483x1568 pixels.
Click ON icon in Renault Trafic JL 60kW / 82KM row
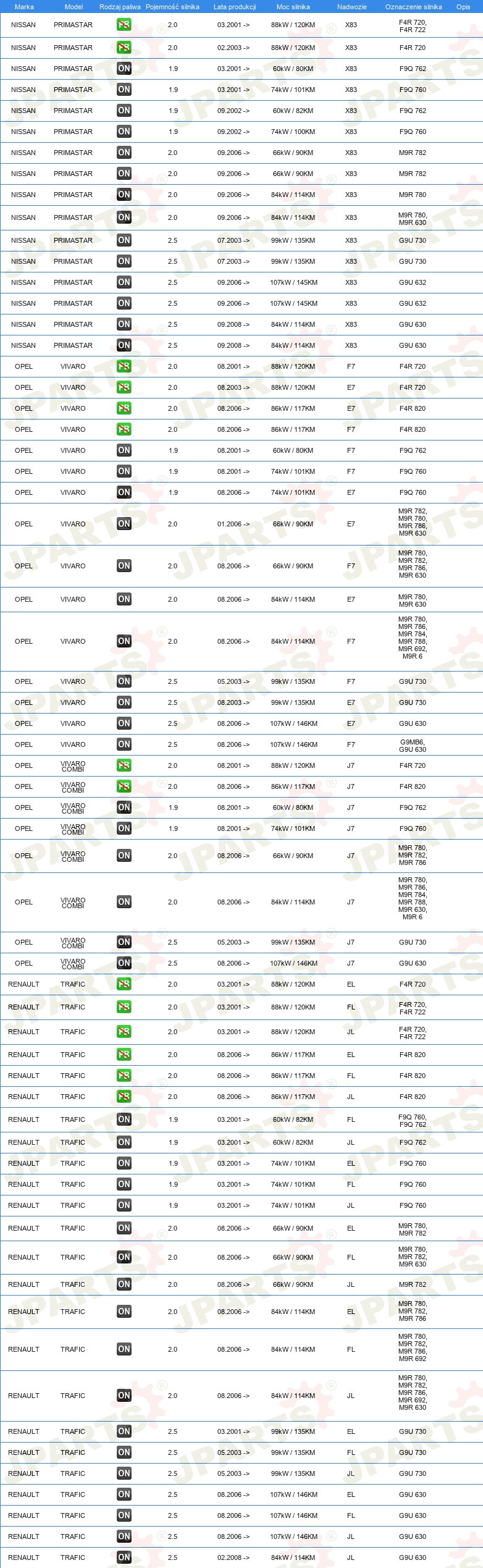pos(124,1142)
